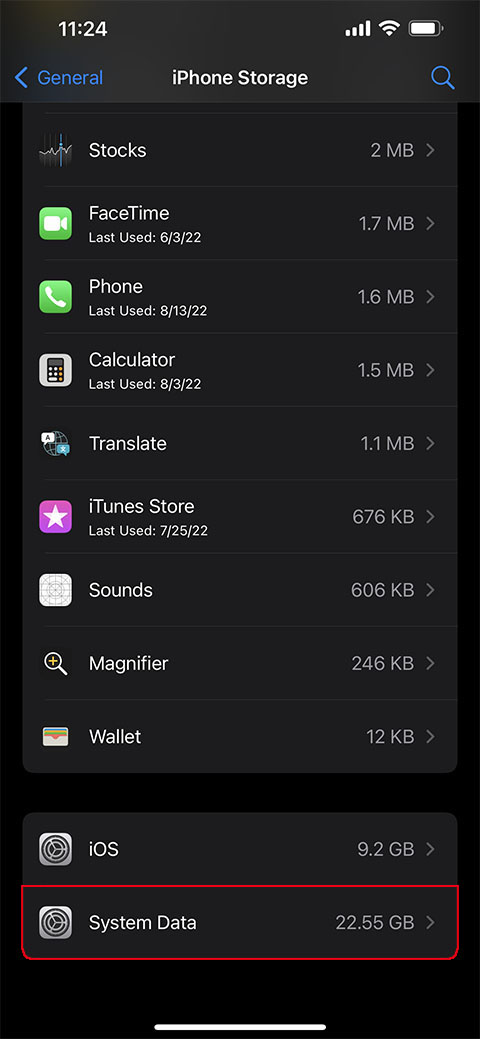Tap the FaceTime camera icon
This screenshot has height=1039, width=480.
point(56,223)
